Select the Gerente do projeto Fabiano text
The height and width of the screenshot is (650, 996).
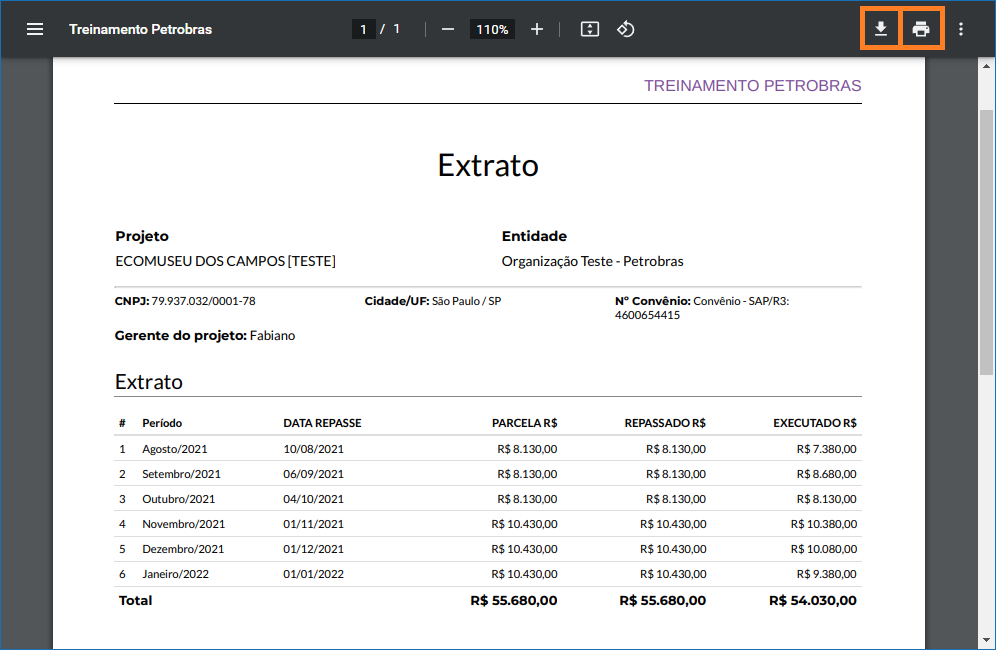[205, 335]
